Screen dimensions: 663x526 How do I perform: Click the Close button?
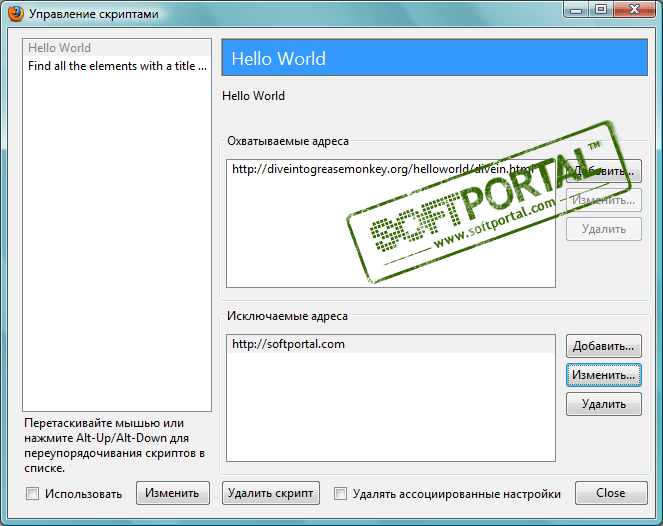(611, 493)
